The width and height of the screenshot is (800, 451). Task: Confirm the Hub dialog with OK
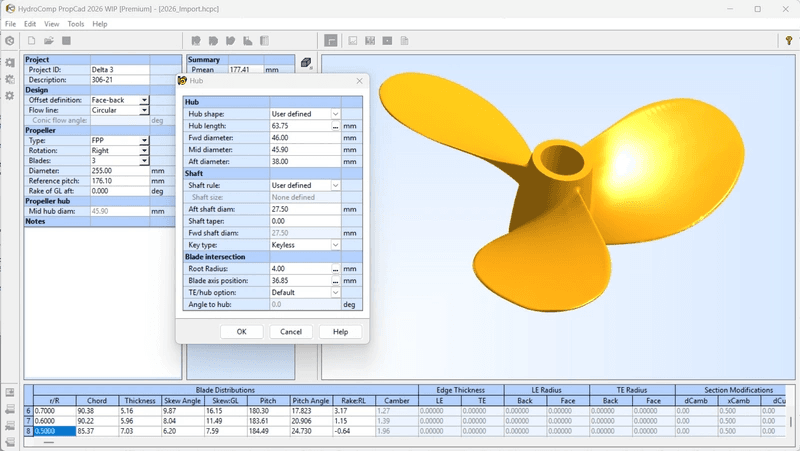coord(242,332)
